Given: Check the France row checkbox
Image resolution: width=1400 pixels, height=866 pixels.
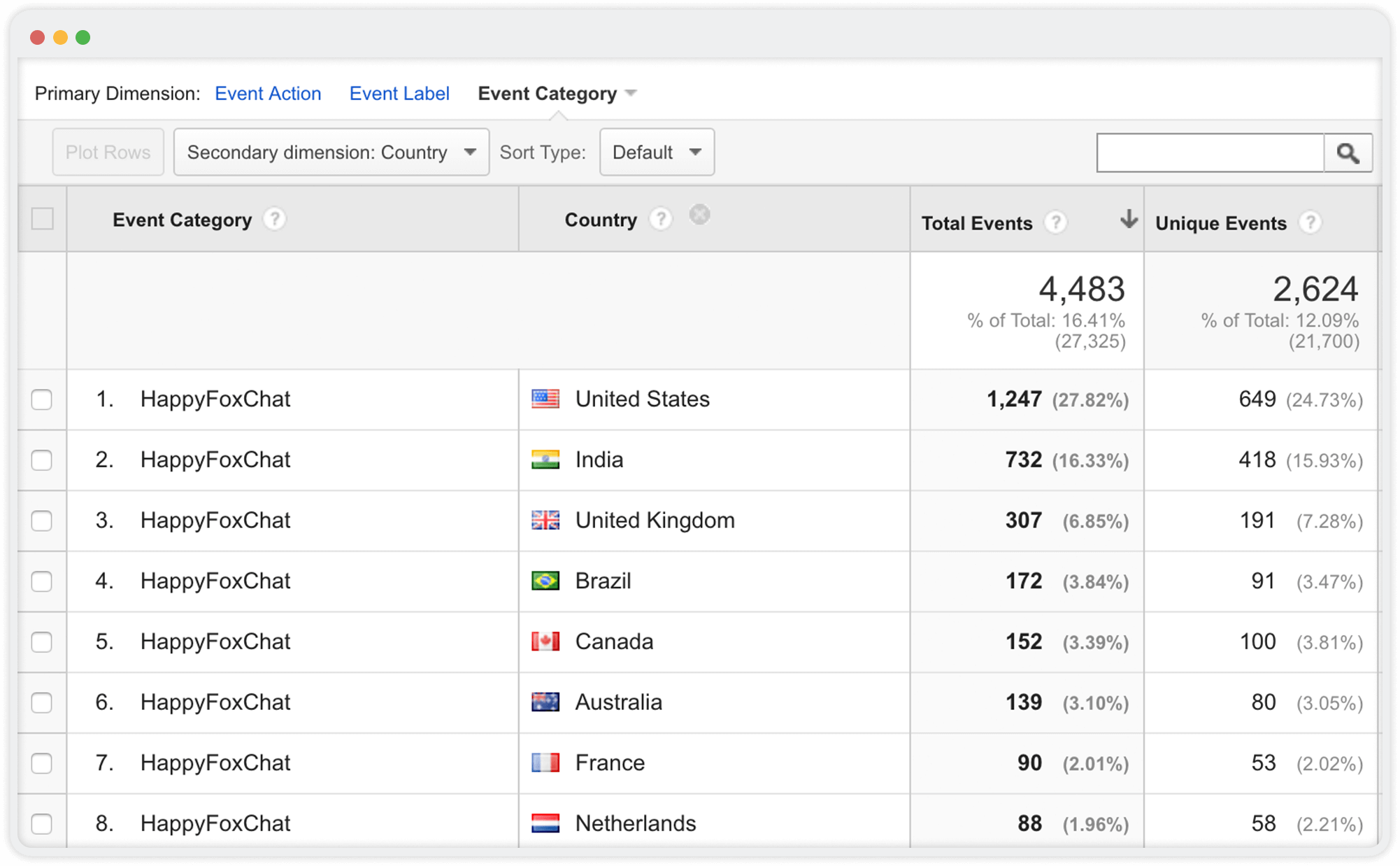Looking at the screenshot, I should pos(42,763).
